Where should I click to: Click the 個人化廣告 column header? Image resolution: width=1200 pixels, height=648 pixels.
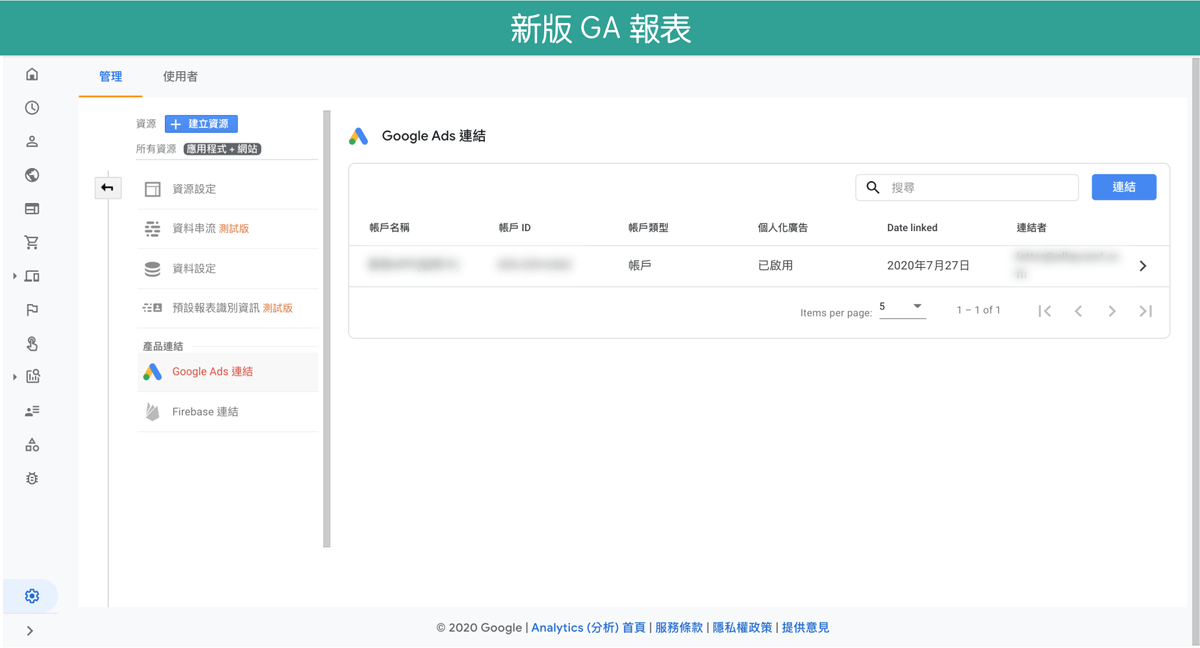point(783,228)
